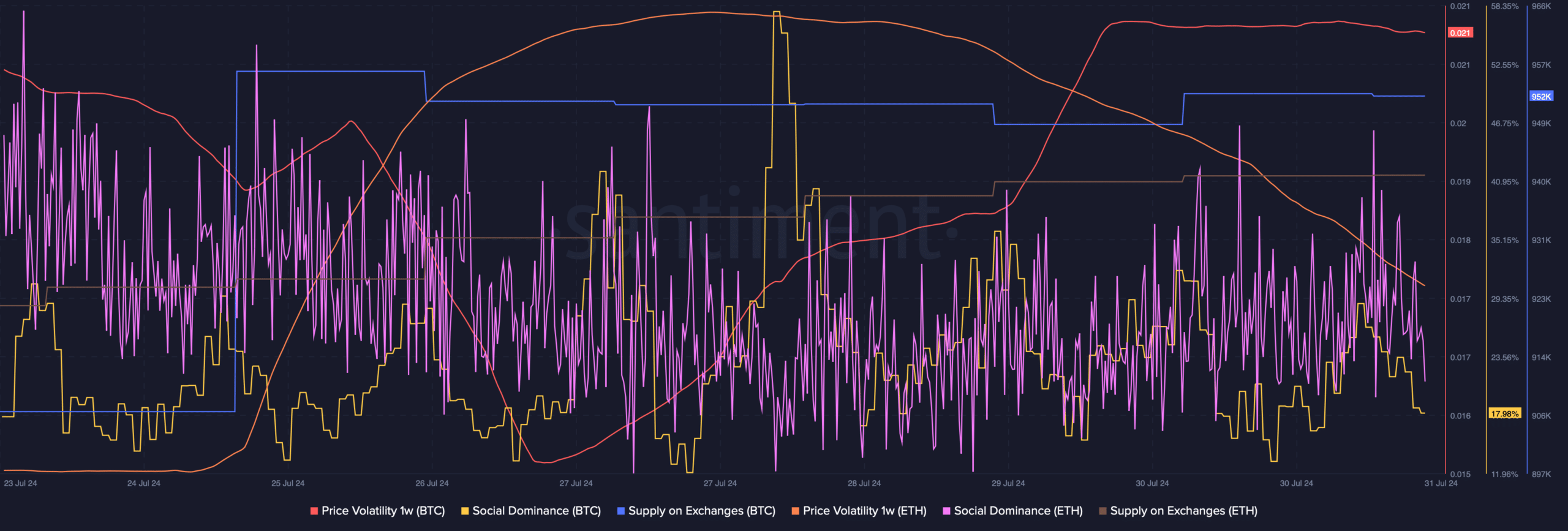The image size is (1568, 531).
Task: Click the 931K axis value
Action: [1541, 241]
